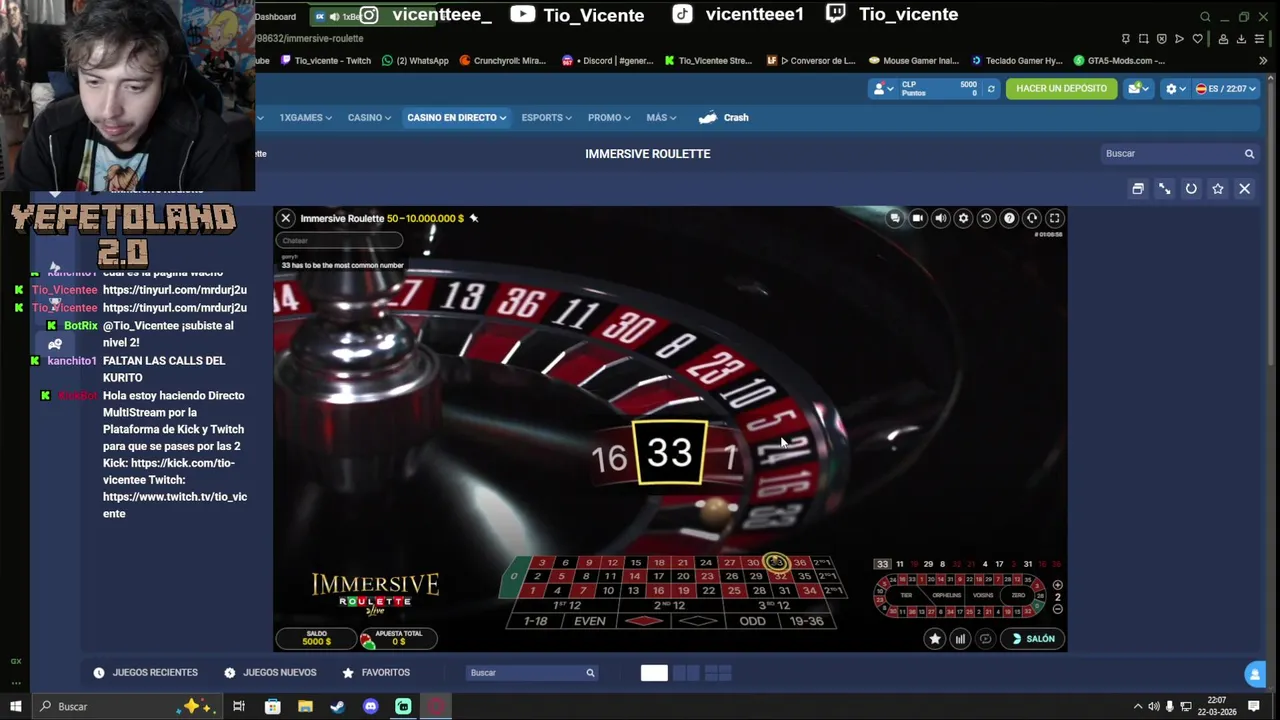Expand the user account dropdown
The height and width of the screenshot is (720, 1280).
click(881, 89)
